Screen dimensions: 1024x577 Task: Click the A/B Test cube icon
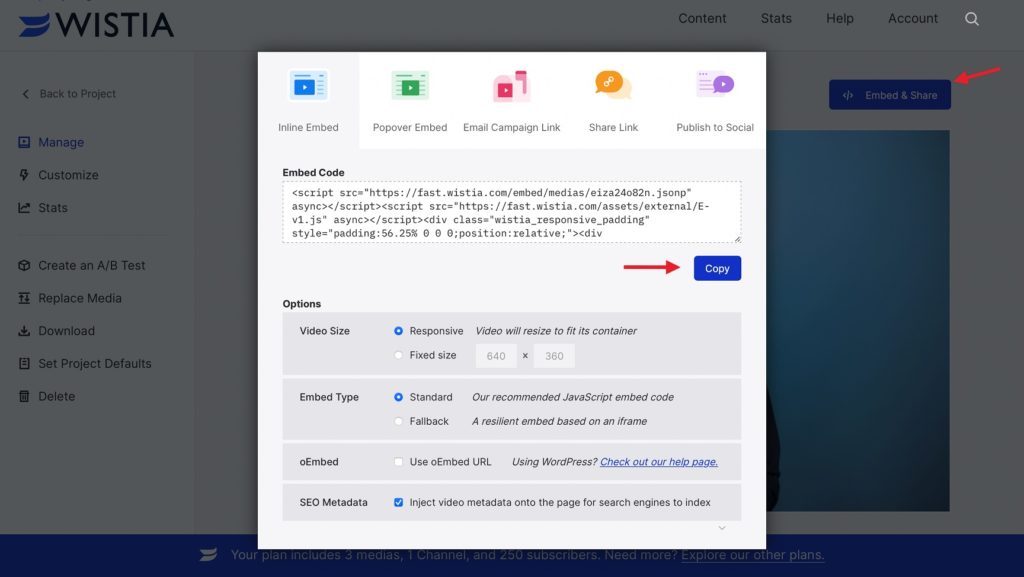[x=24, y=265]
